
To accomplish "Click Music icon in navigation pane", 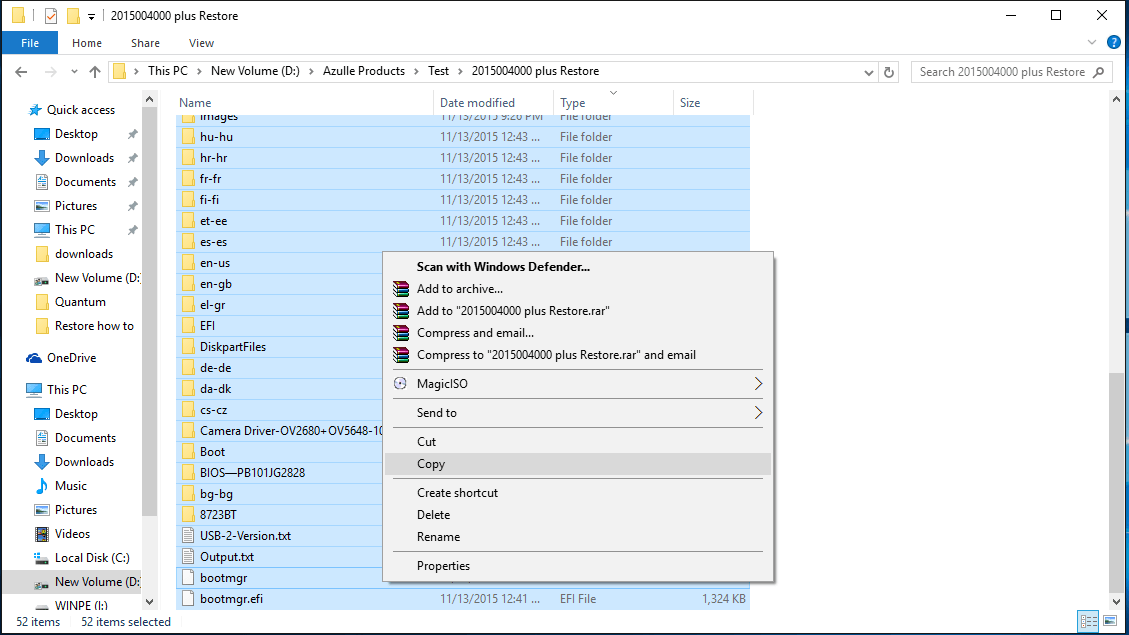I will 42,486.
